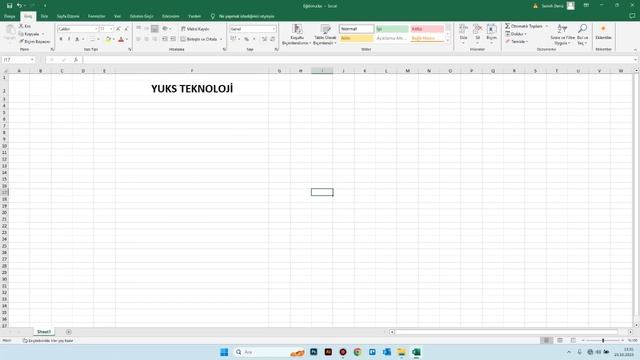640x360 pixels.
Task: Select the green İyi cell style
Action: [x=392, y=29]
